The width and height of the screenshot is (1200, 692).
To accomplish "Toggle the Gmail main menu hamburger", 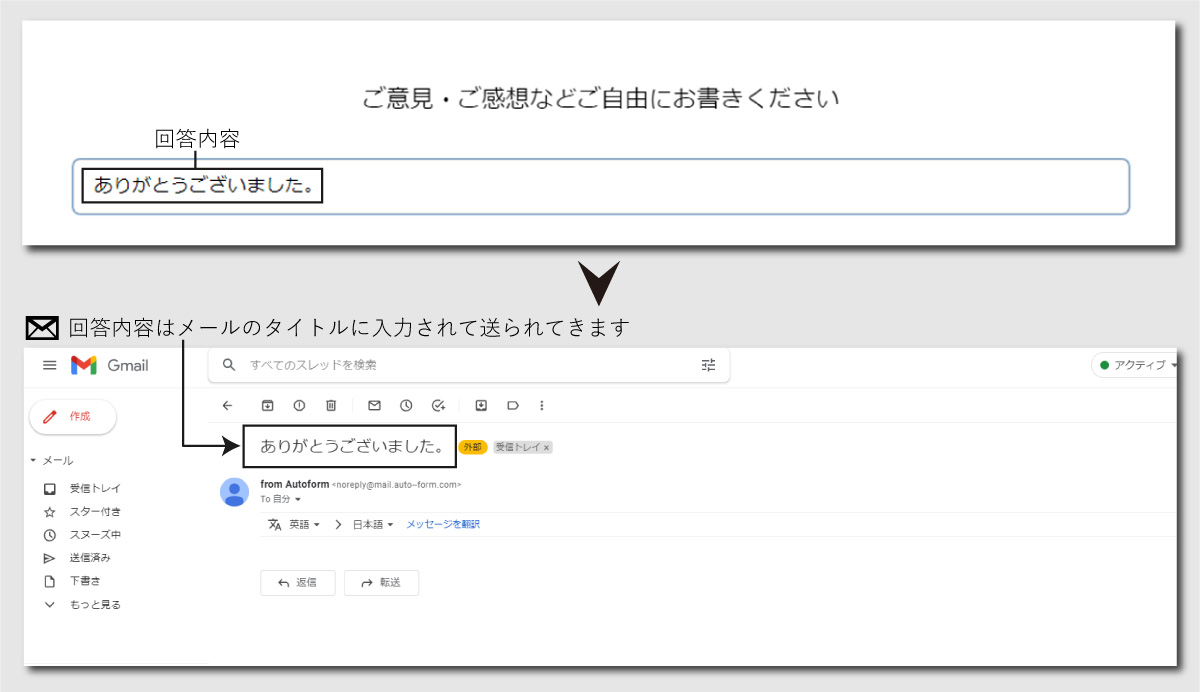I will pos(49,365).
